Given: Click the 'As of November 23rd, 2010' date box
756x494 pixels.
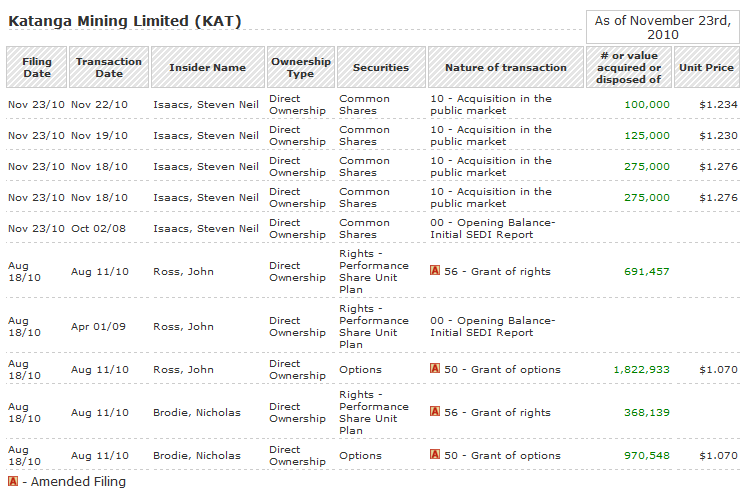Looking at the screenshot, I should click(663, 27).
